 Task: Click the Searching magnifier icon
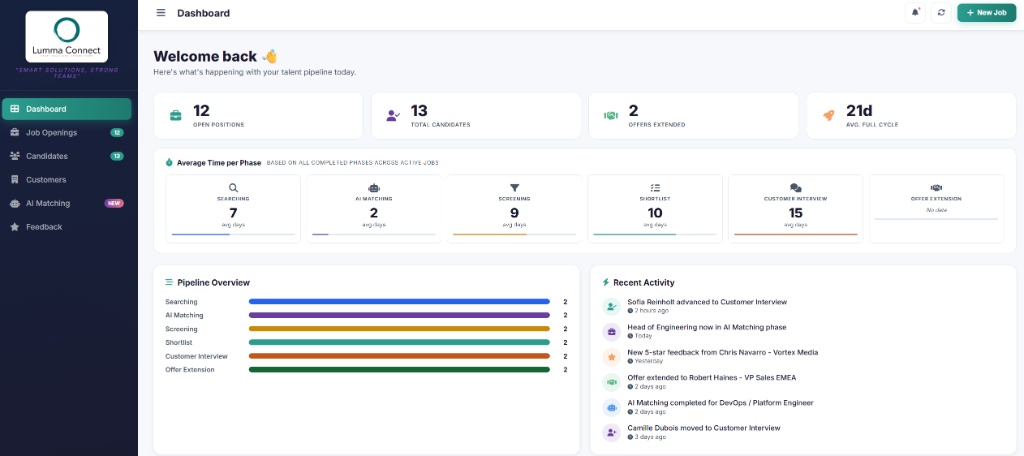click(x=233, y=187)
